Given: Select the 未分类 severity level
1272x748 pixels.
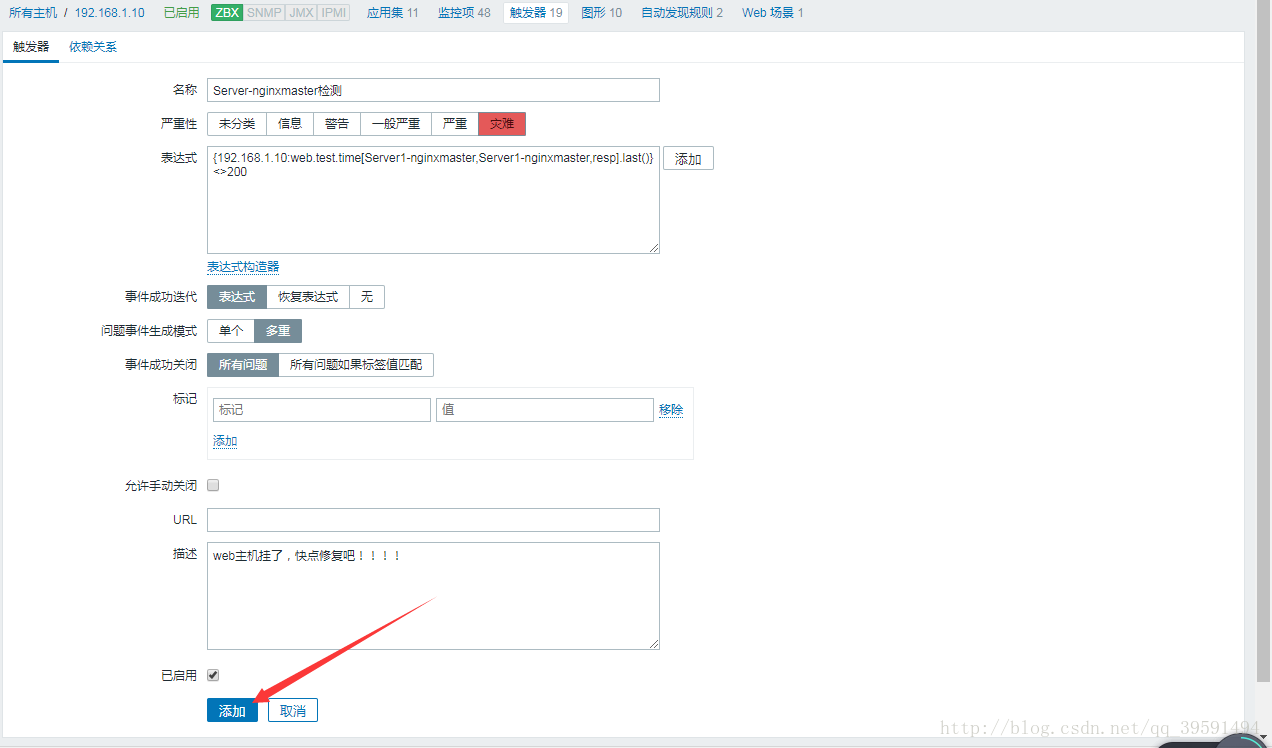Looking at the screenshot, I should [236, 123].
